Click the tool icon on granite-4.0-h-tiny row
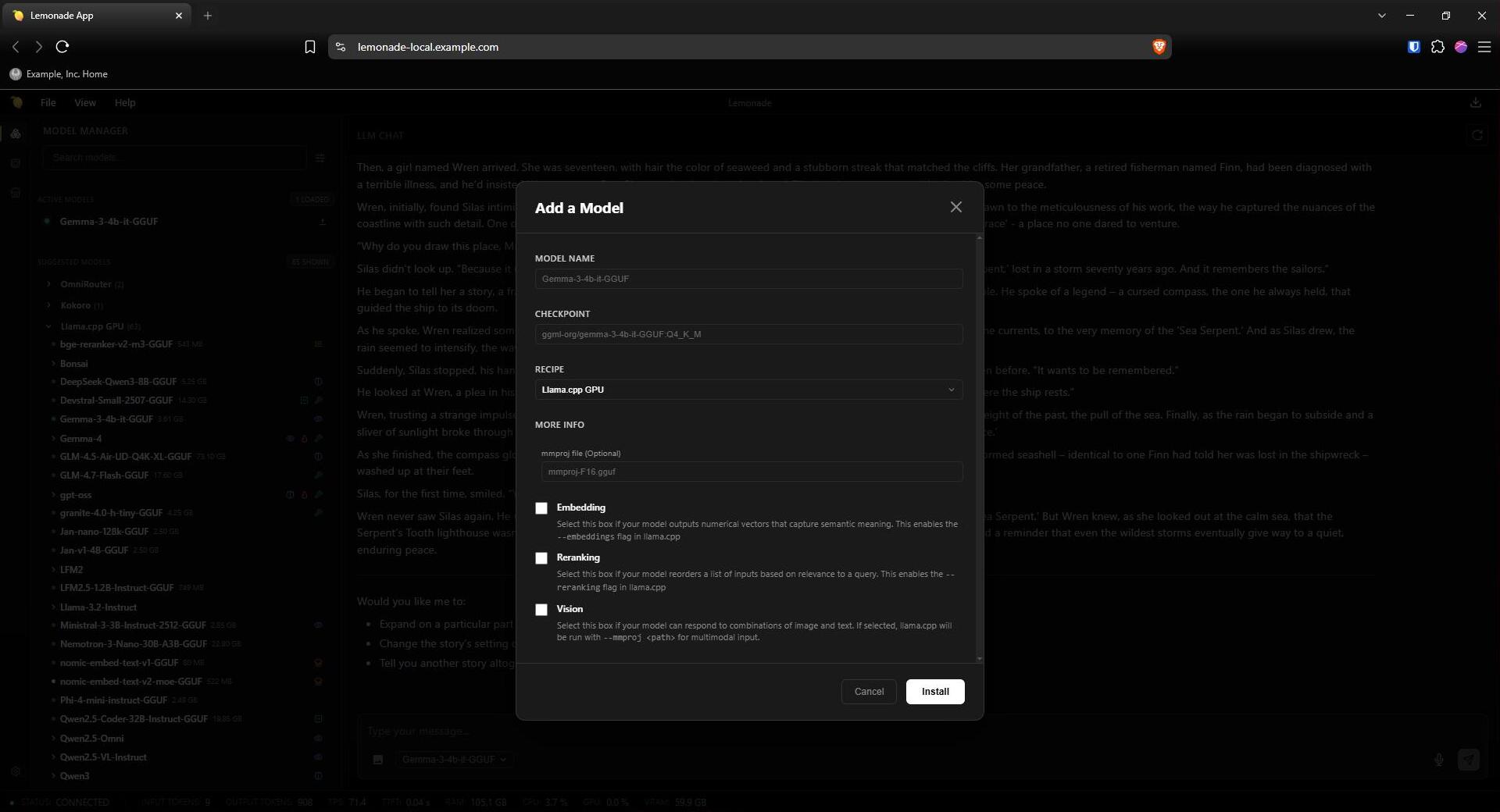Screen dimensions: 1500x812 318,513
